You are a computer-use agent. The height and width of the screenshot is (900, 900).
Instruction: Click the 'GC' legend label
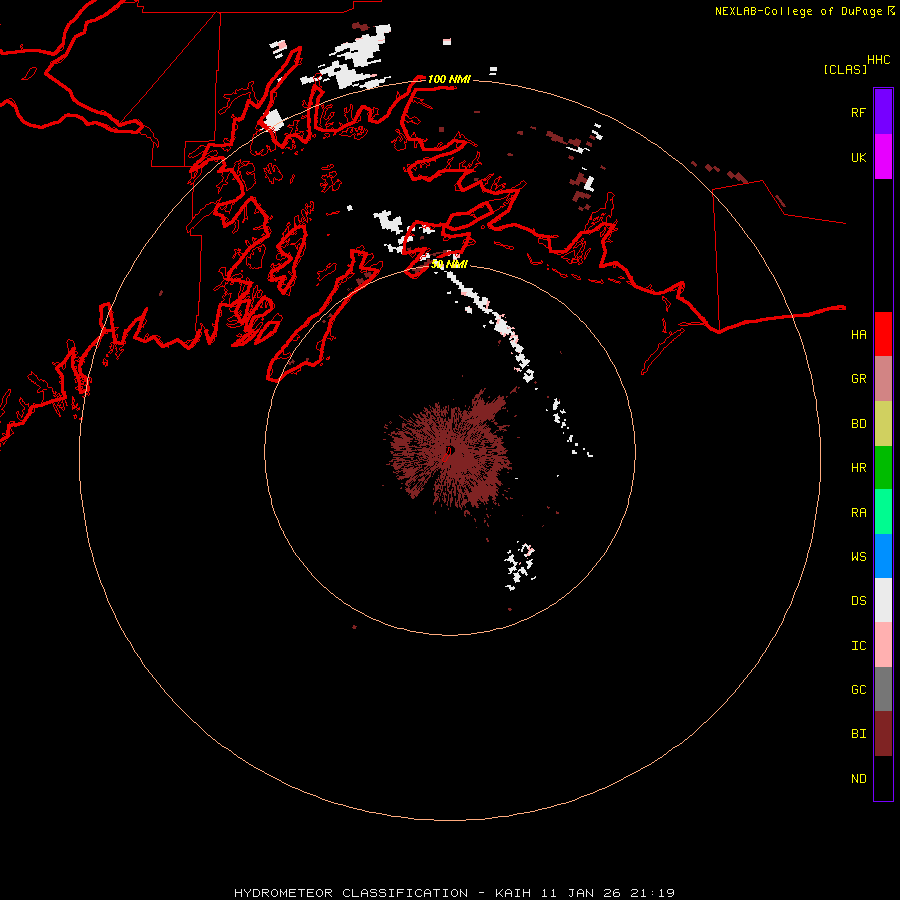pos(858,690)
